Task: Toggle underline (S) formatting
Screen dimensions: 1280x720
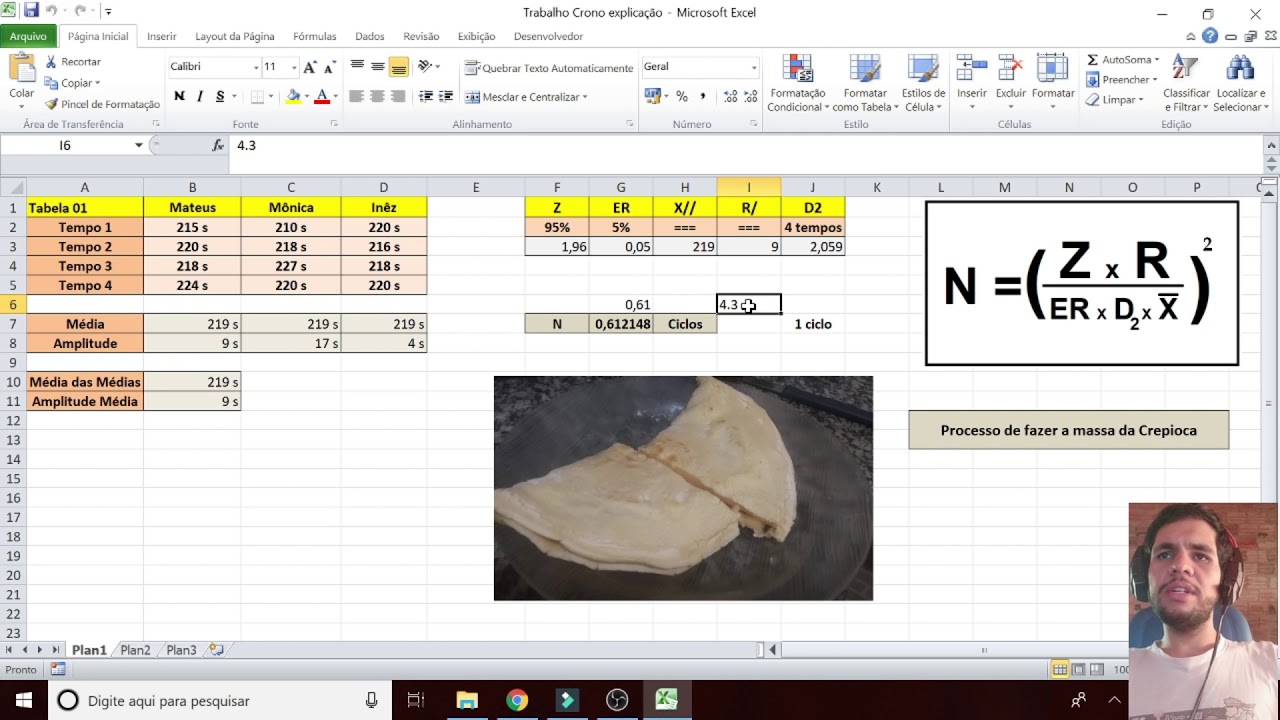Action: (x=220, y=97)
